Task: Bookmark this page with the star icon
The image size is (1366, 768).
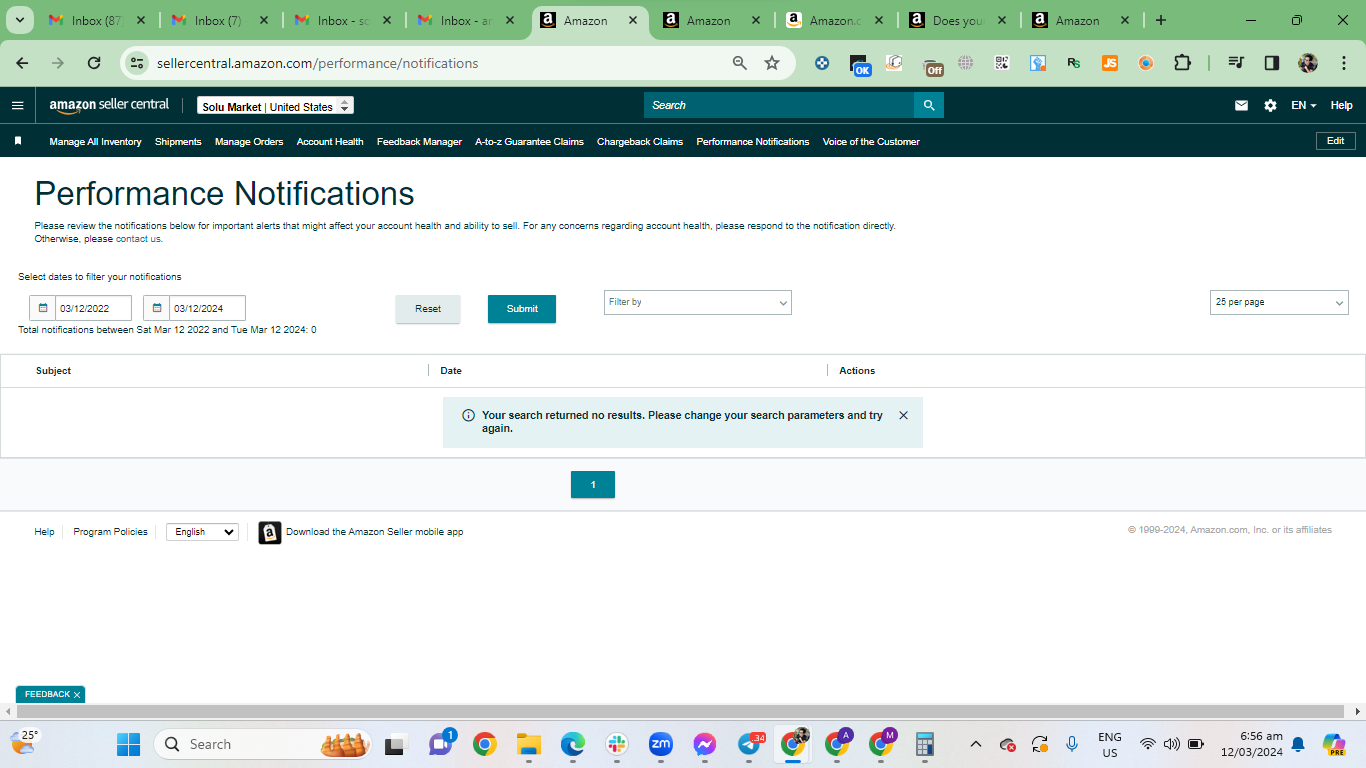Action: (x=772, y=63)
